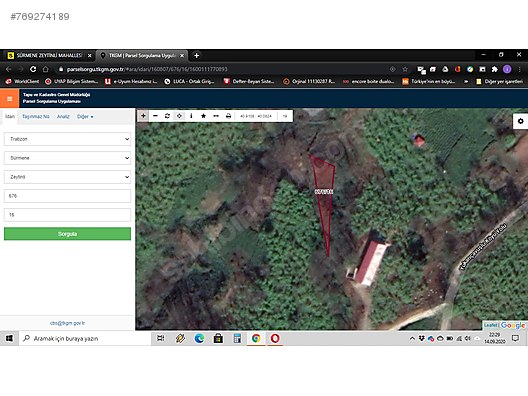The width and height of the screenshot is (528, 396).
Task: Print the map view
Action: [228, 116]
